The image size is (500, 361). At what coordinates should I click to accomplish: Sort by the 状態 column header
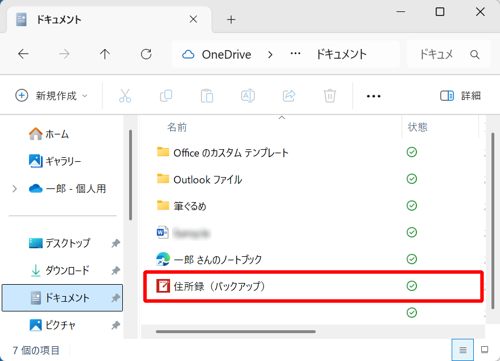click(x=418, y=127)
